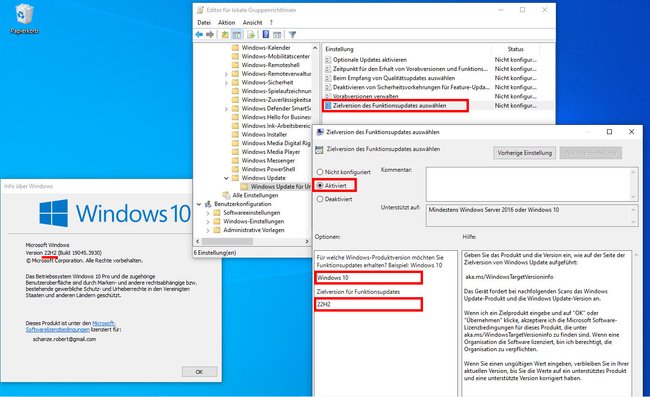Screen dimensions: 650x397
Task: Click the Windows PowerShell folder icon
Action: (235, 169)
